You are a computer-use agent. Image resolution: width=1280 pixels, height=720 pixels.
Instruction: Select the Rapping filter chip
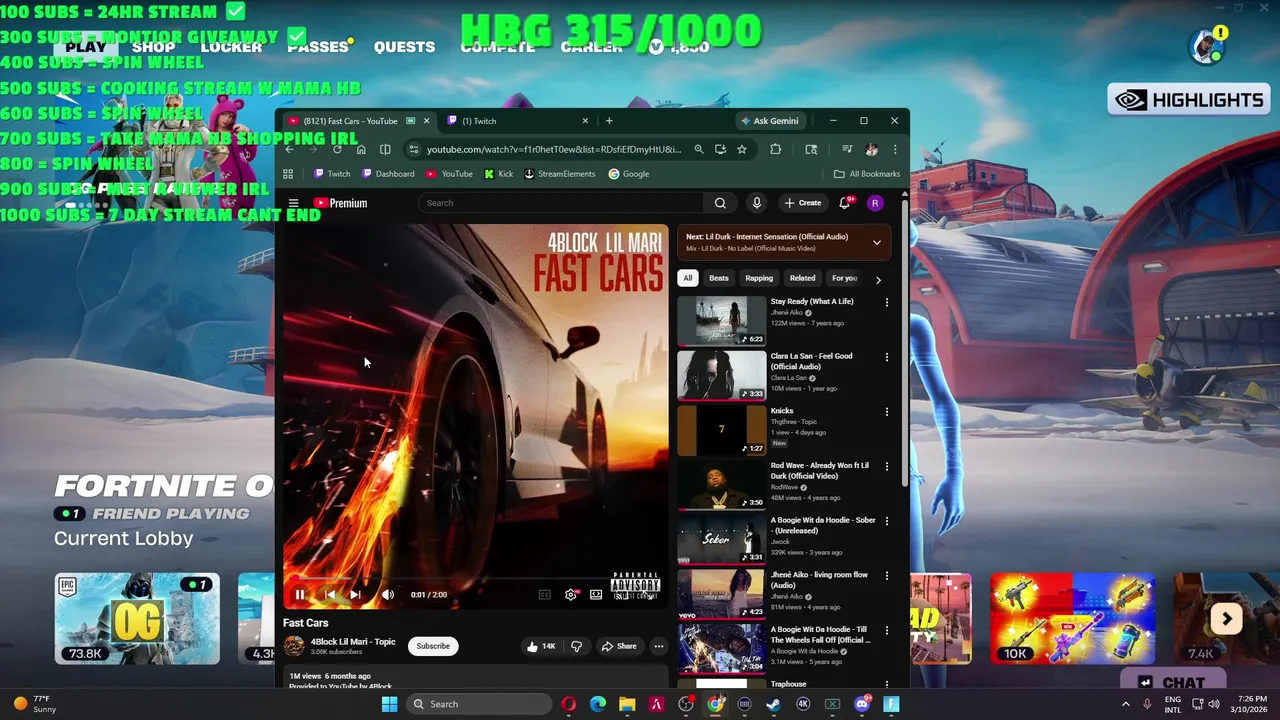[759, 278]
